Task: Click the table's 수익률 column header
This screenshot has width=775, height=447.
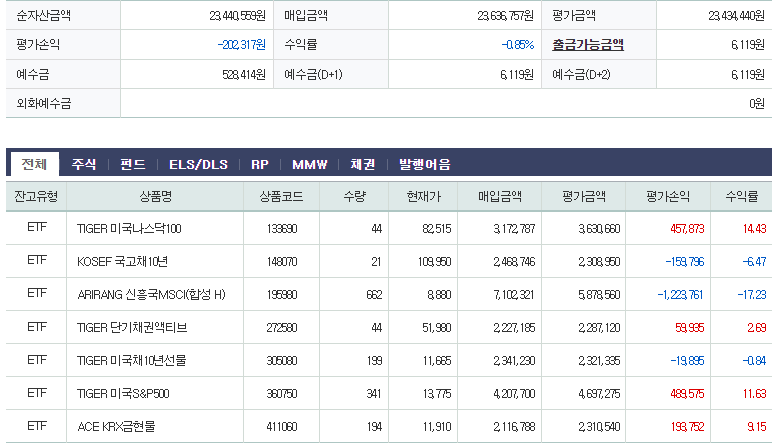Action: point(741,197)
